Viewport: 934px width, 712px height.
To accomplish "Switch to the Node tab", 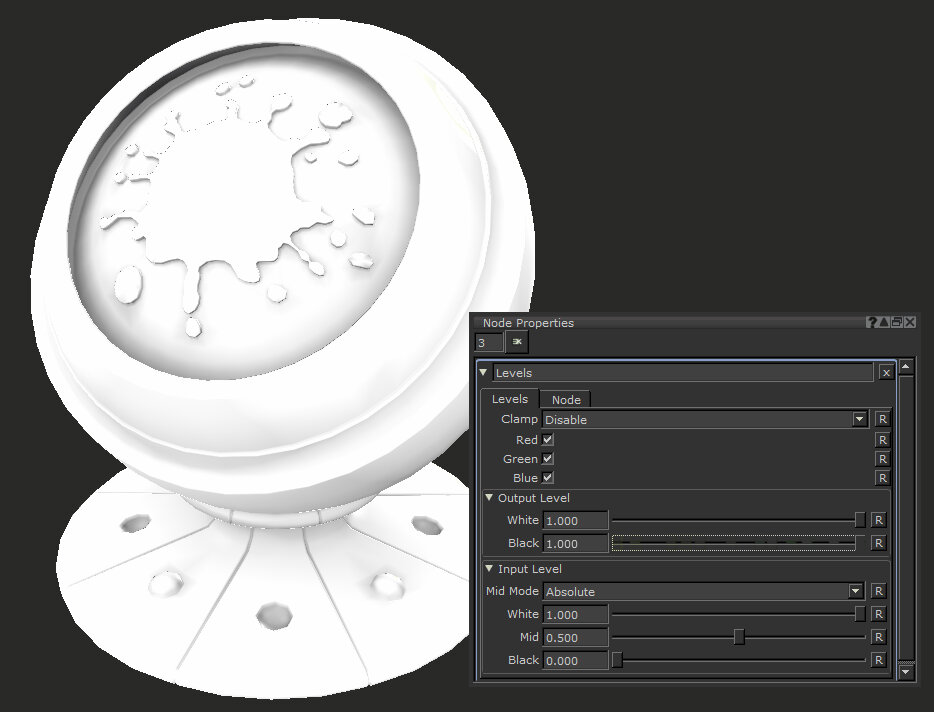I will 566,400.
